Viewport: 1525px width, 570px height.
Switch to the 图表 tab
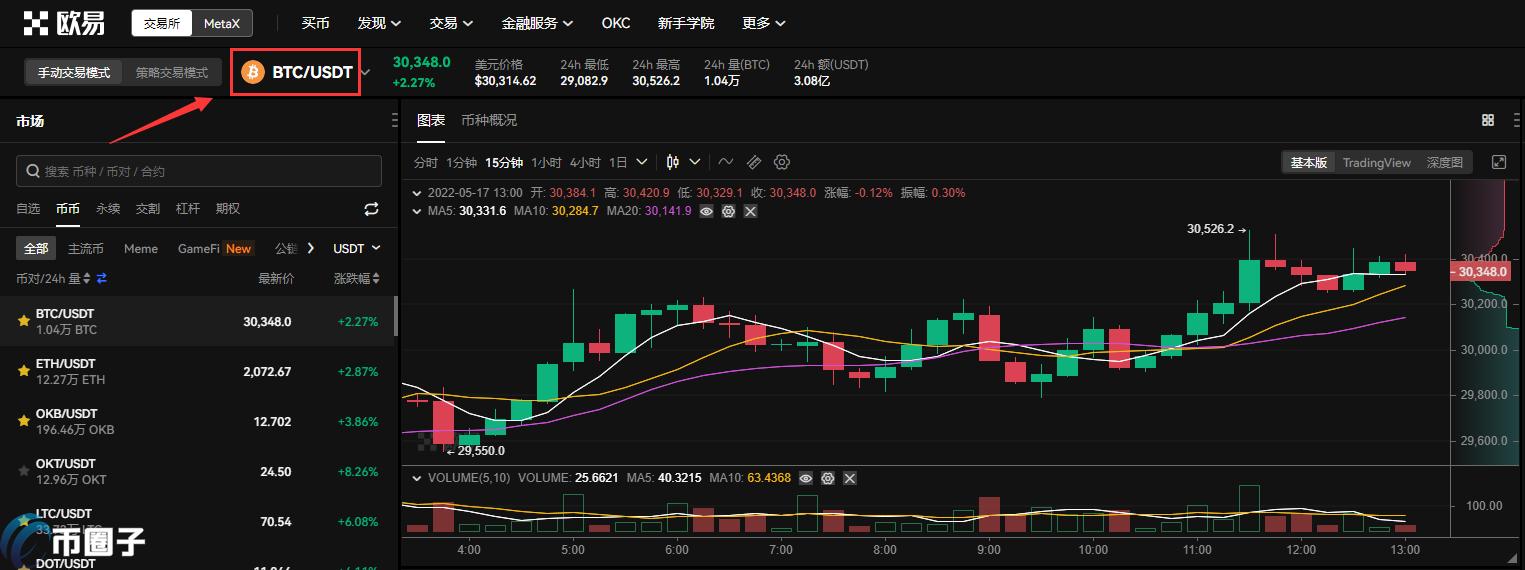click(x=431, y=120)
